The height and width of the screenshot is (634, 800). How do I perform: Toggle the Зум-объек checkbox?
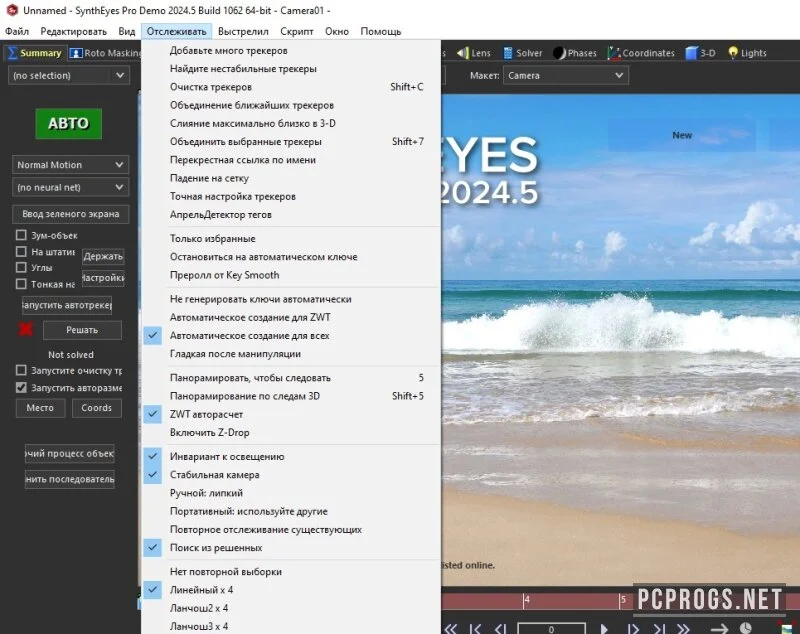point(21,235)
